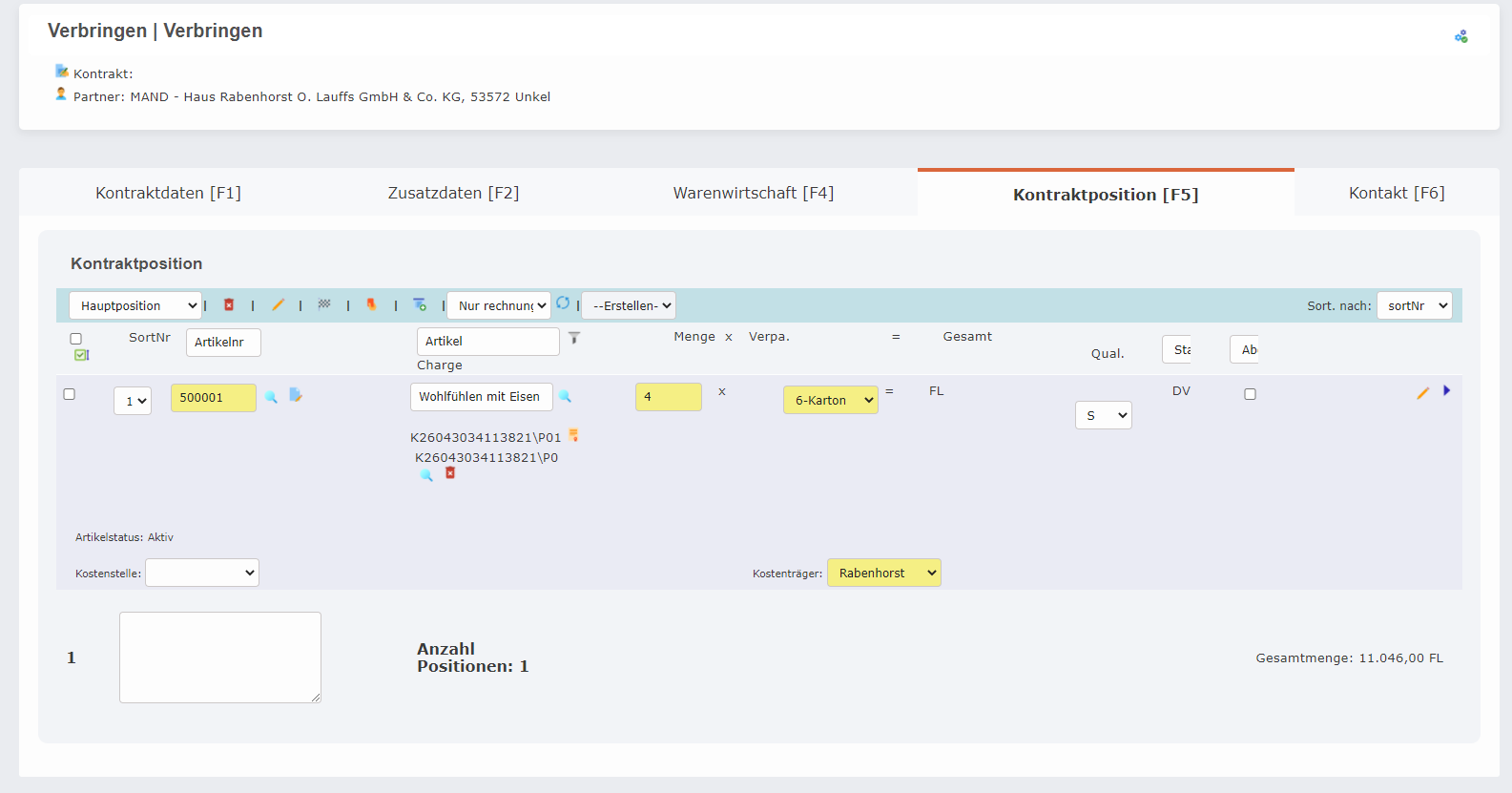
Task: Open the --Erstellen-- dropdown in toolbar
Action: coord(629,305)
